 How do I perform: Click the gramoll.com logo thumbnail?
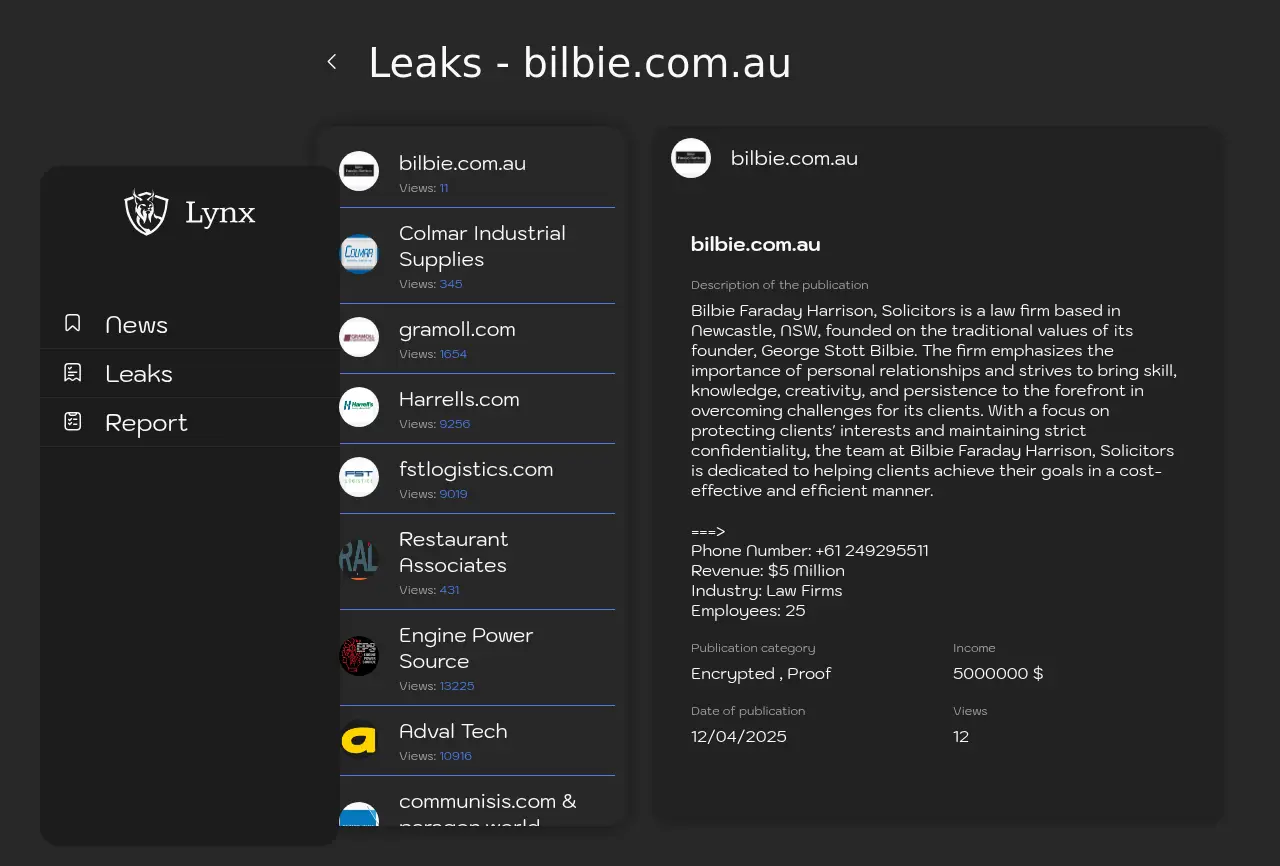(359, 337)
